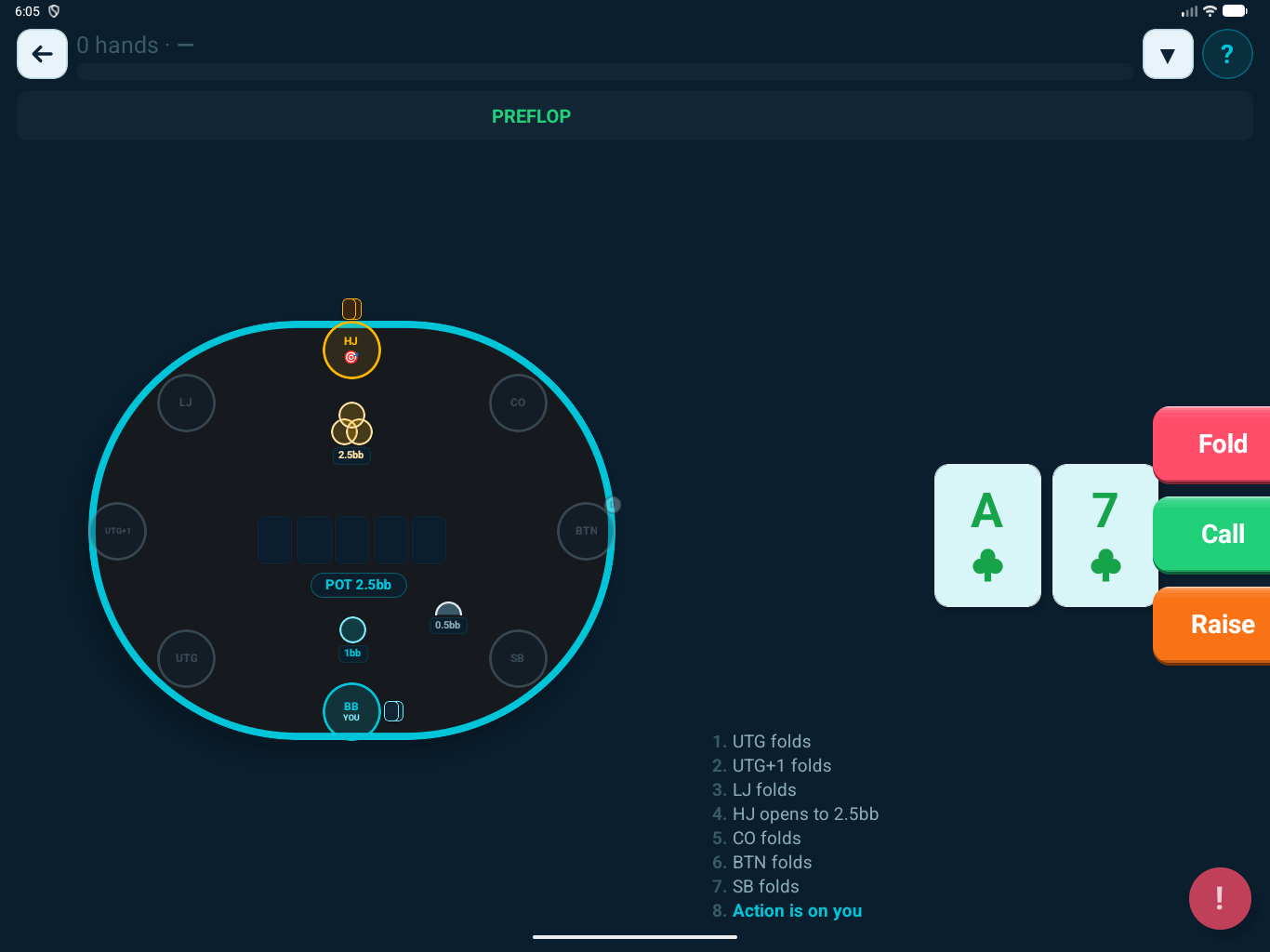Select the BTN seat circle
The height and width of the screenshot is (952, 1270).
(x=586, y=531)
